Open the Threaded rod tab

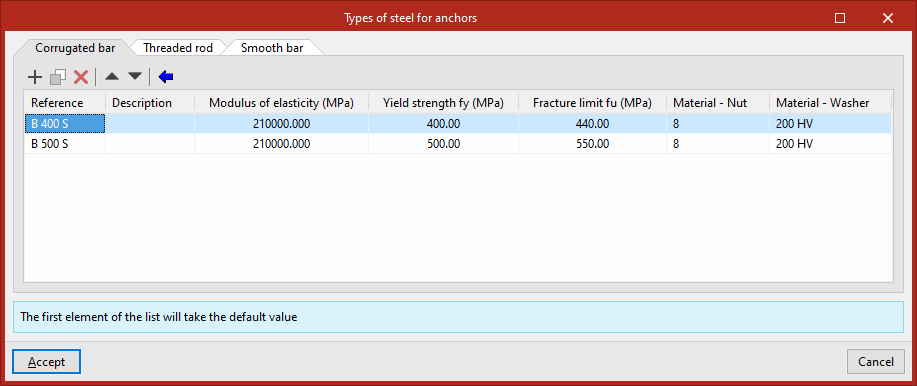click(177, 48)
